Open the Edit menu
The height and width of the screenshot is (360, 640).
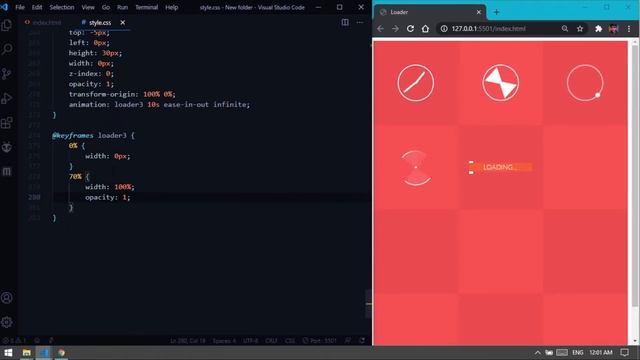(x=37, y=7)
